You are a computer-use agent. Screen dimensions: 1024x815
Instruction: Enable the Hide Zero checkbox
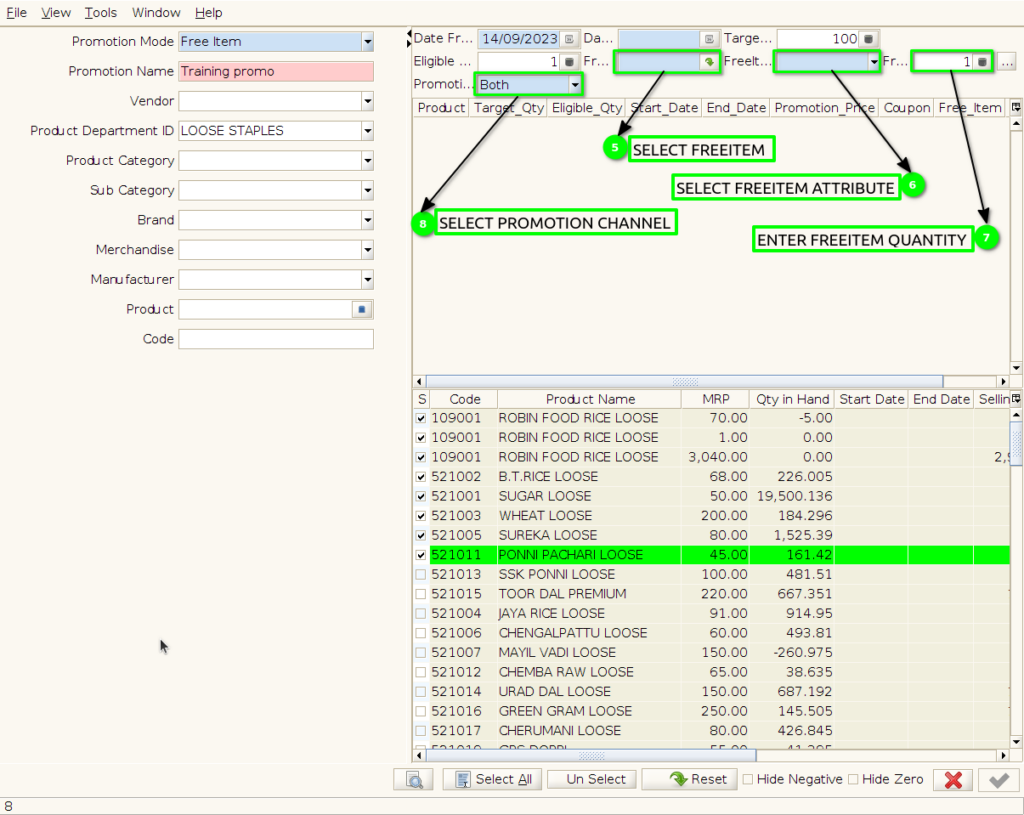coord(854,779)
